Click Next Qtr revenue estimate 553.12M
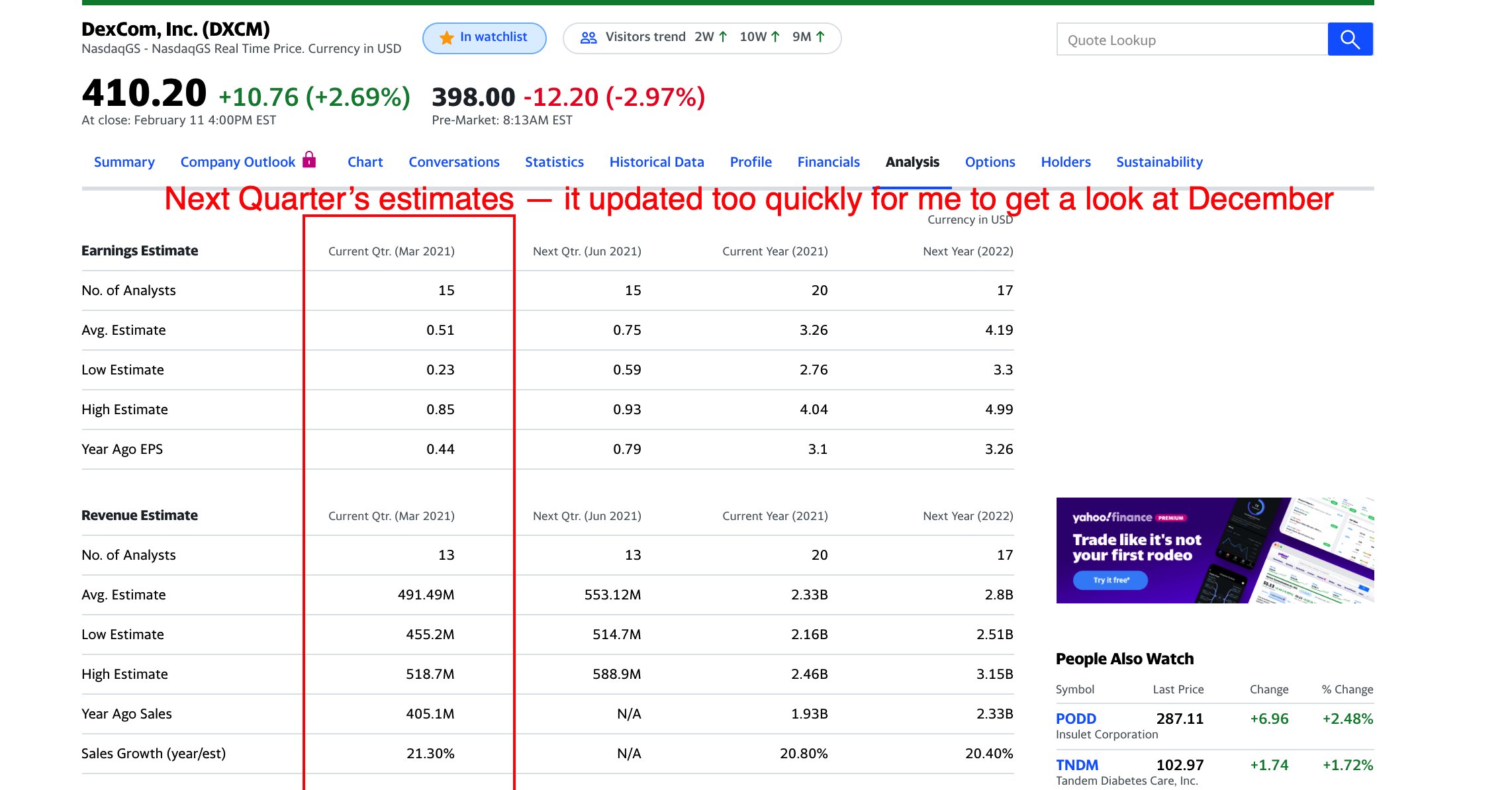1512x790 pixels. click(612, 595)
